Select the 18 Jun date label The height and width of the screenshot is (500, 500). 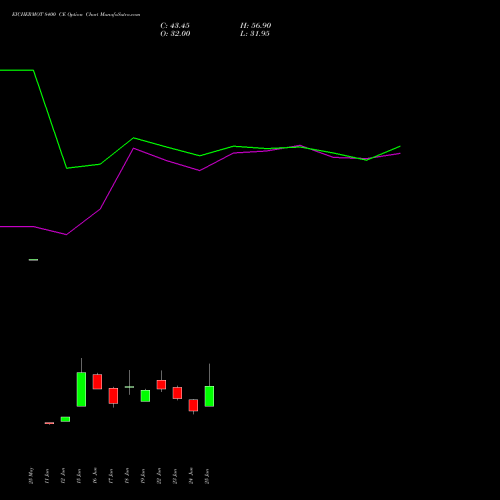(128, 476)
